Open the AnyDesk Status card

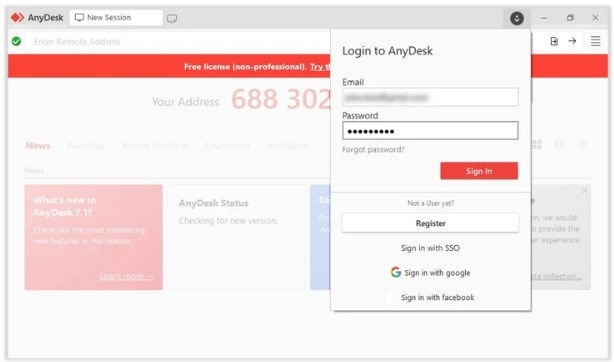(x=237, y=237)
